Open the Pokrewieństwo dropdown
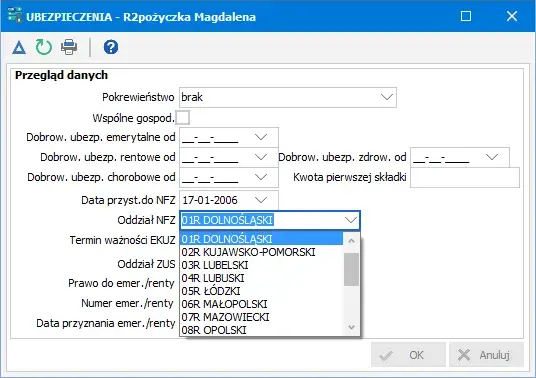 pyautogui.click(x=387, y=97)
